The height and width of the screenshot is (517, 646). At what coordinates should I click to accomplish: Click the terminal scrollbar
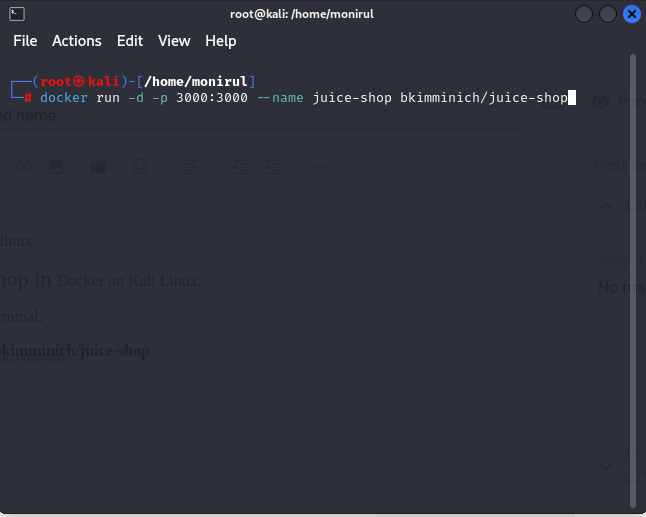tap(633, 281)
